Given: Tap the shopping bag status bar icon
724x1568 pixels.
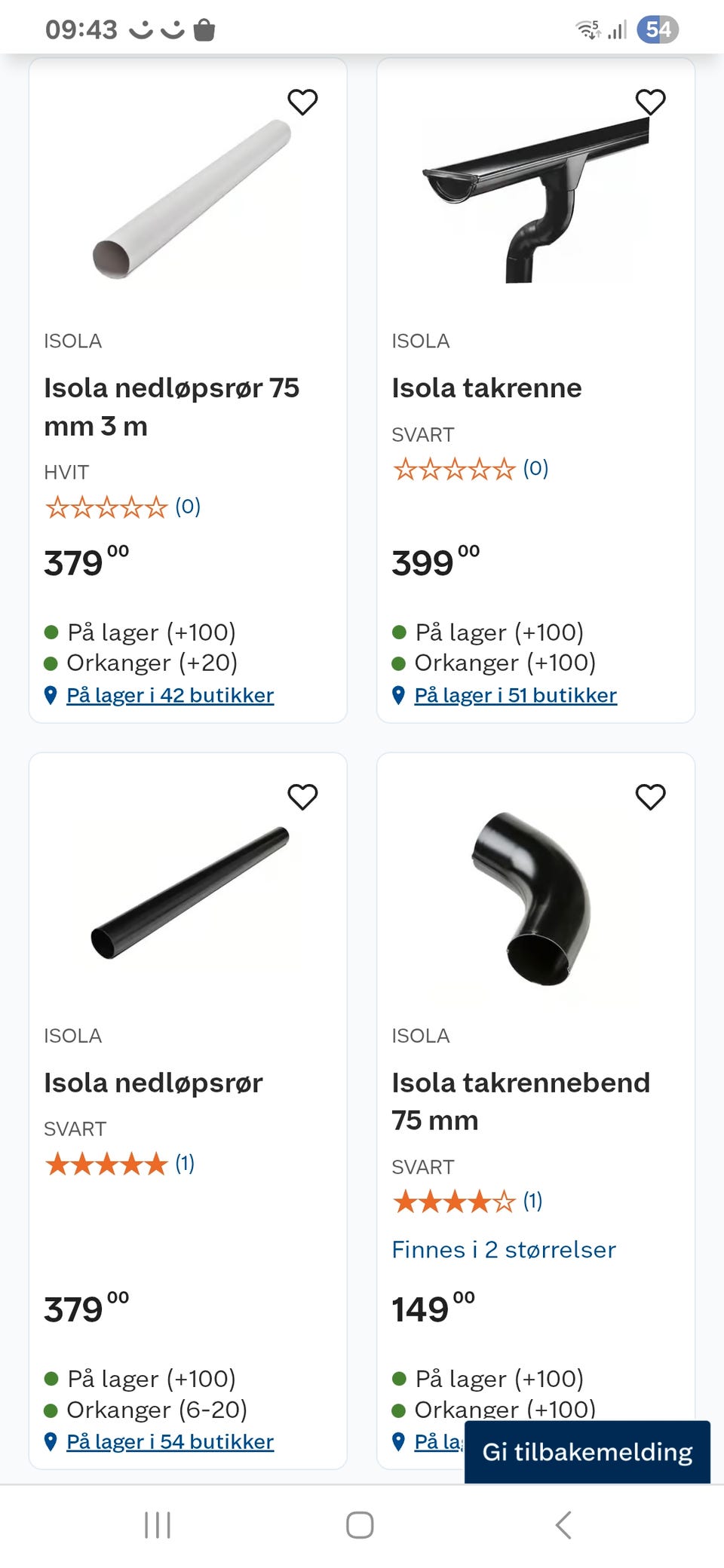Looking at the screenshot, I should (x=204, y=30).
